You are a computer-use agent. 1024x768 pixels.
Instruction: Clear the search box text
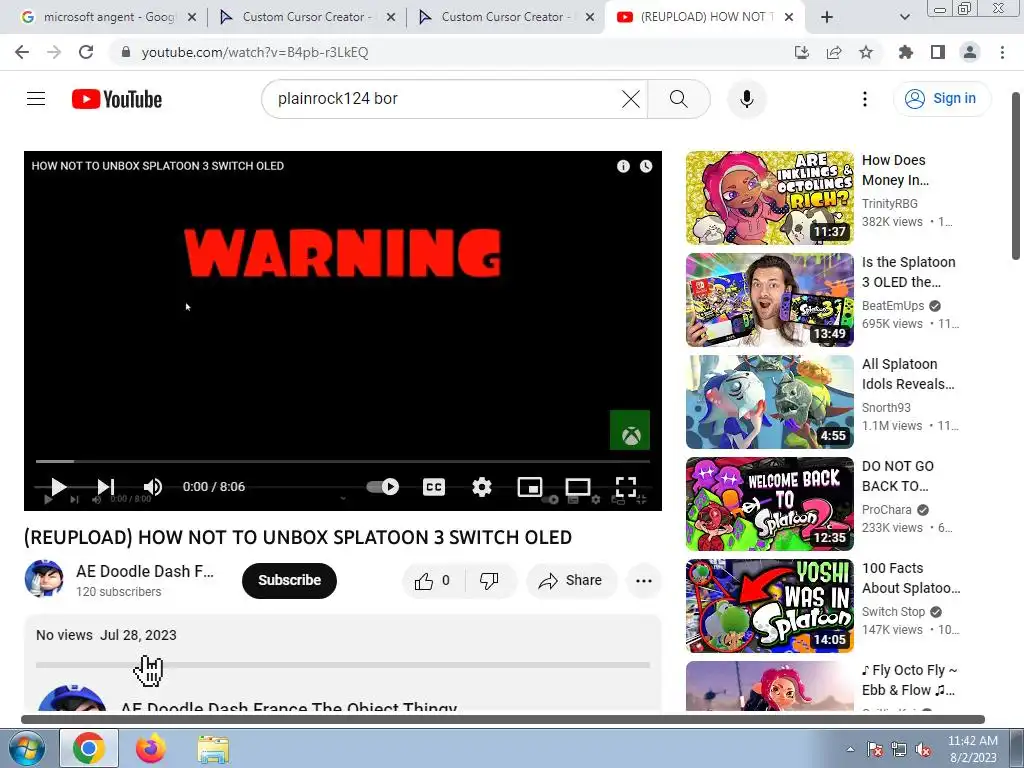(630, 99)
